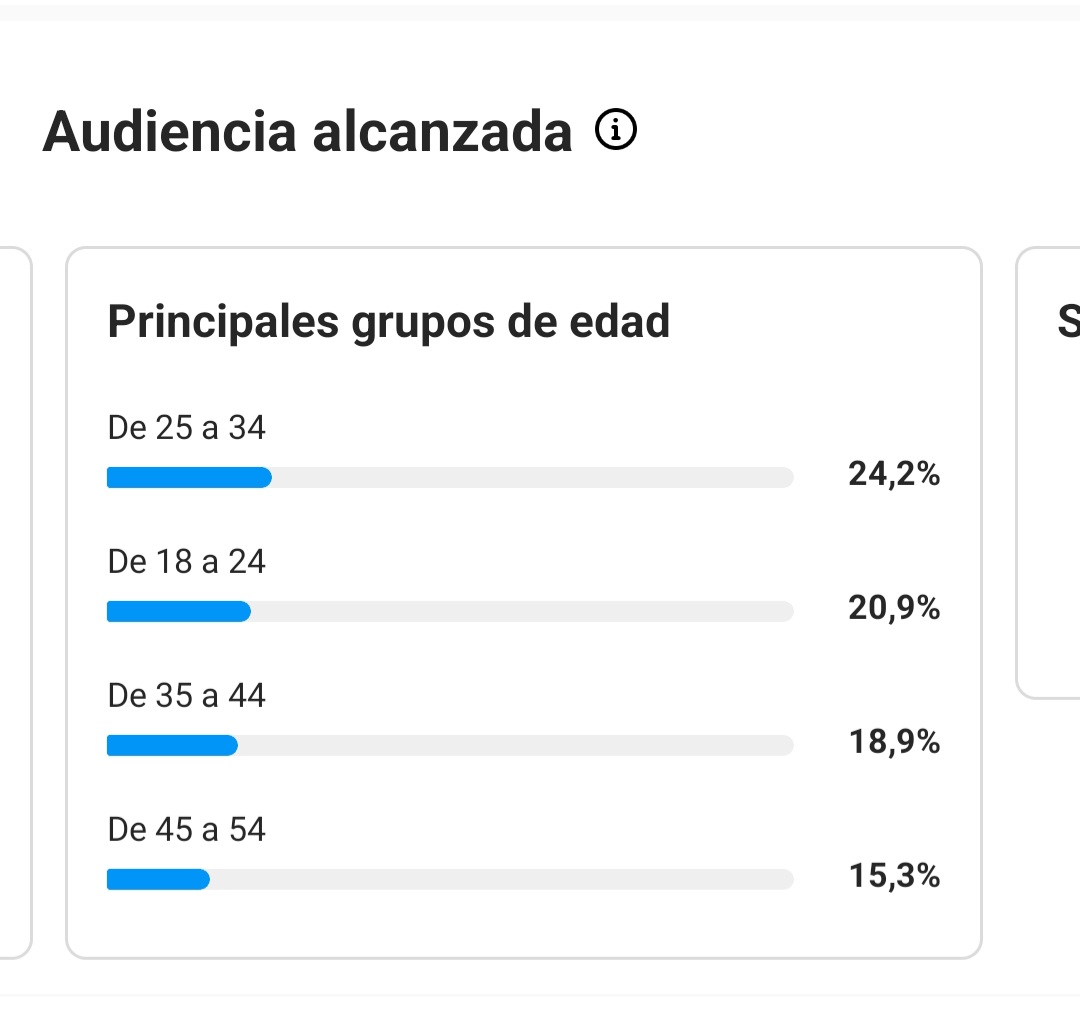Click the blue bar for De 35 a 44
The width and height of the screenshot is (1080, 1031).
click(x=172, y=745)
